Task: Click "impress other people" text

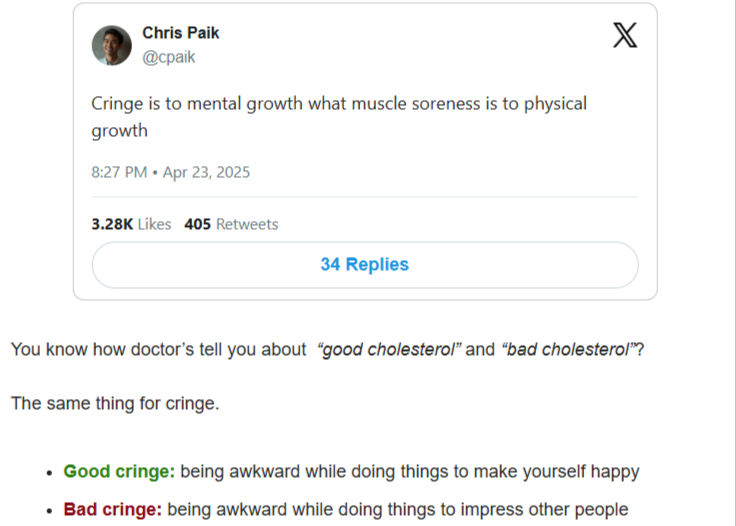Action: [x=544, y=509]
